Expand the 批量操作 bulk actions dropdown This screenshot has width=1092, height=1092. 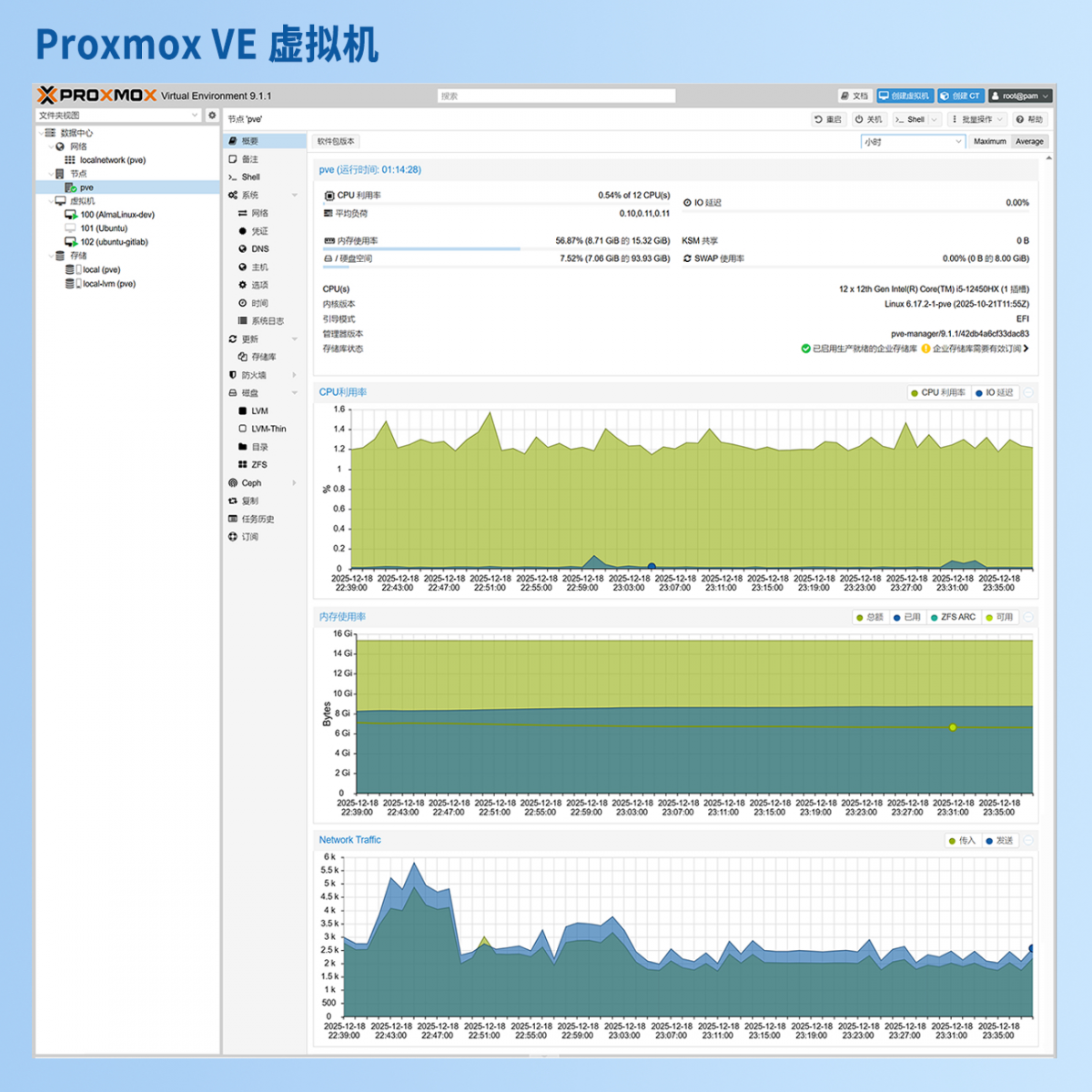coord(977,119)
